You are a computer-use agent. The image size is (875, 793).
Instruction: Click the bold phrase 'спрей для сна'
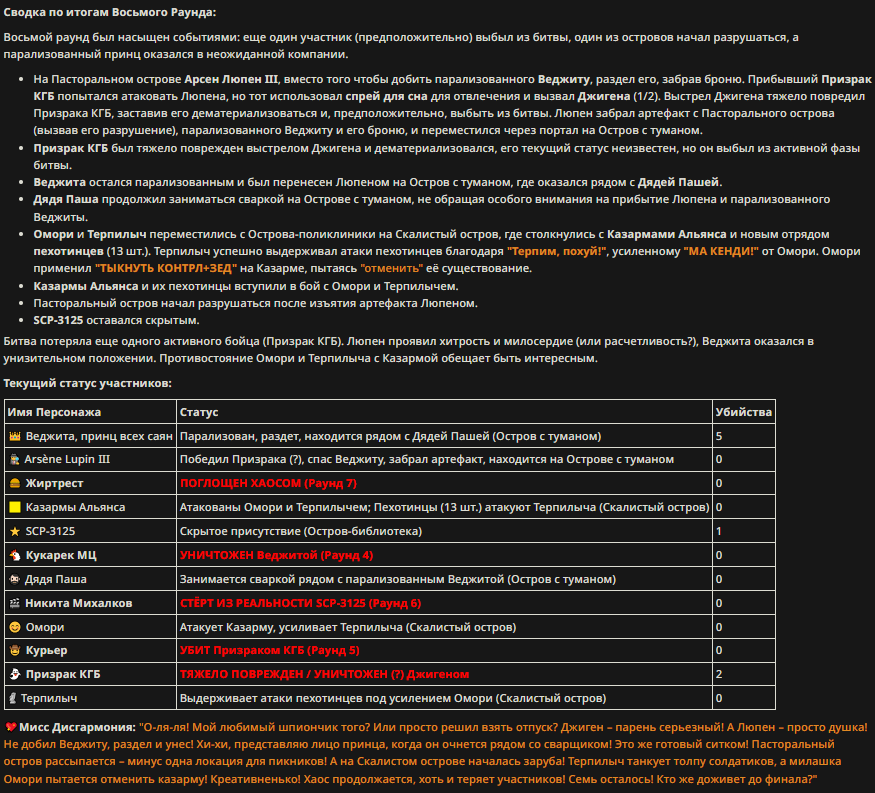click(x=386, y=97)
